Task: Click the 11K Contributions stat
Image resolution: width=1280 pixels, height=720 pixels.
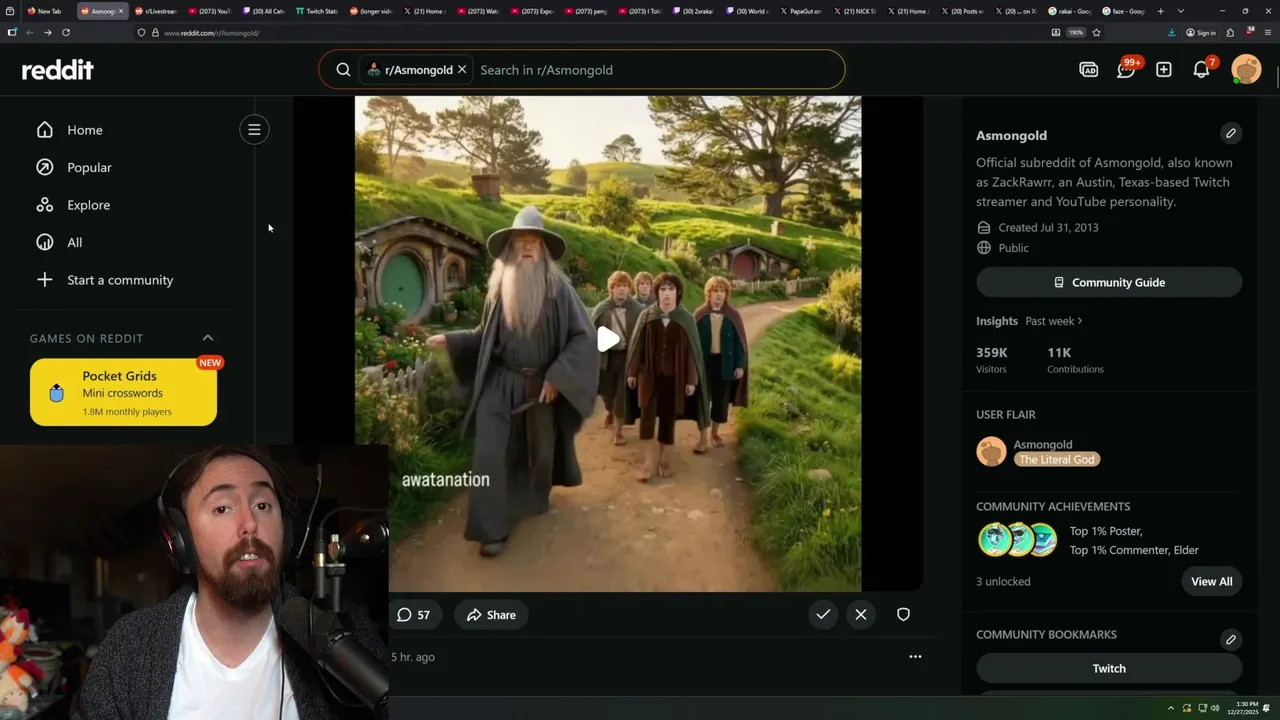Action: point(1075,360)
